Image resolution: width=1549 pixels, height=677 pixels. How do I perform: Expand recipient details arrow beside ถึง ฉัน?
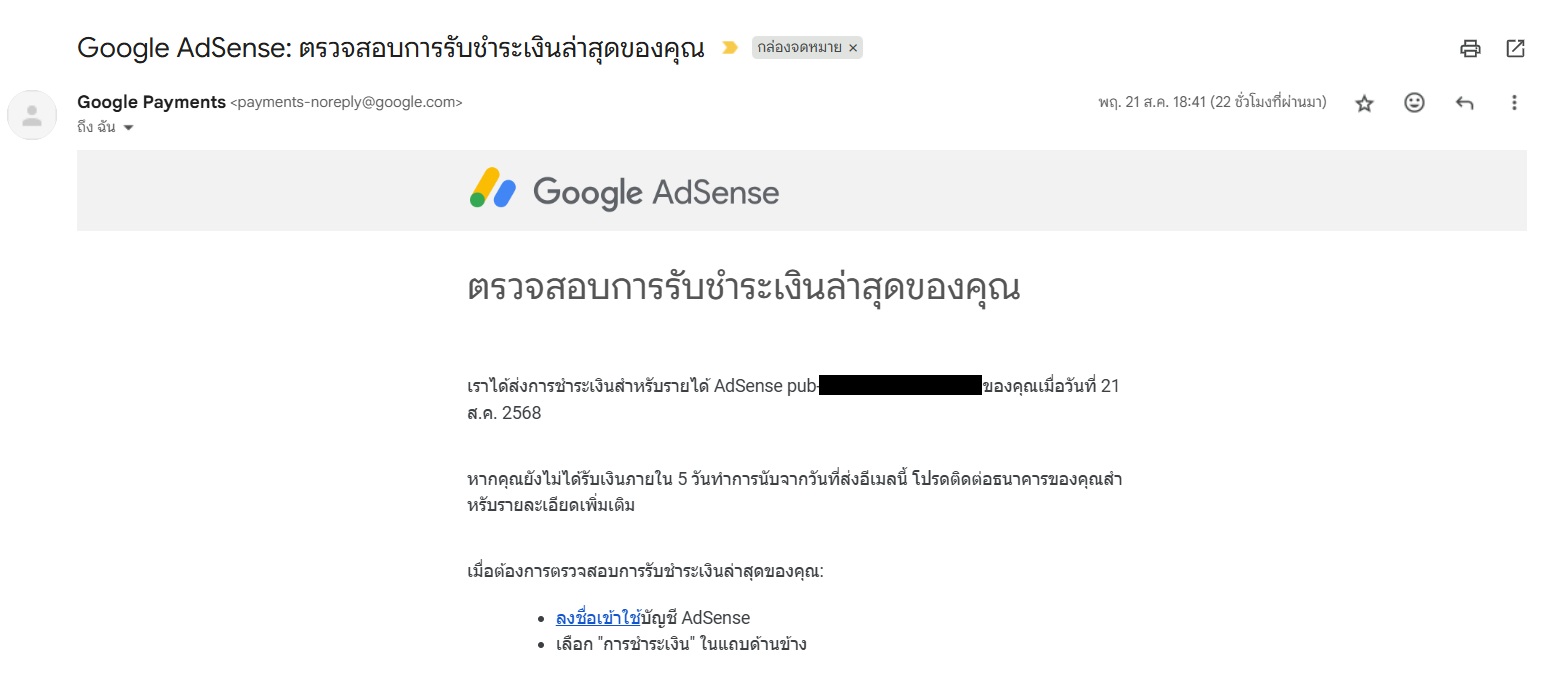(128, 128)
